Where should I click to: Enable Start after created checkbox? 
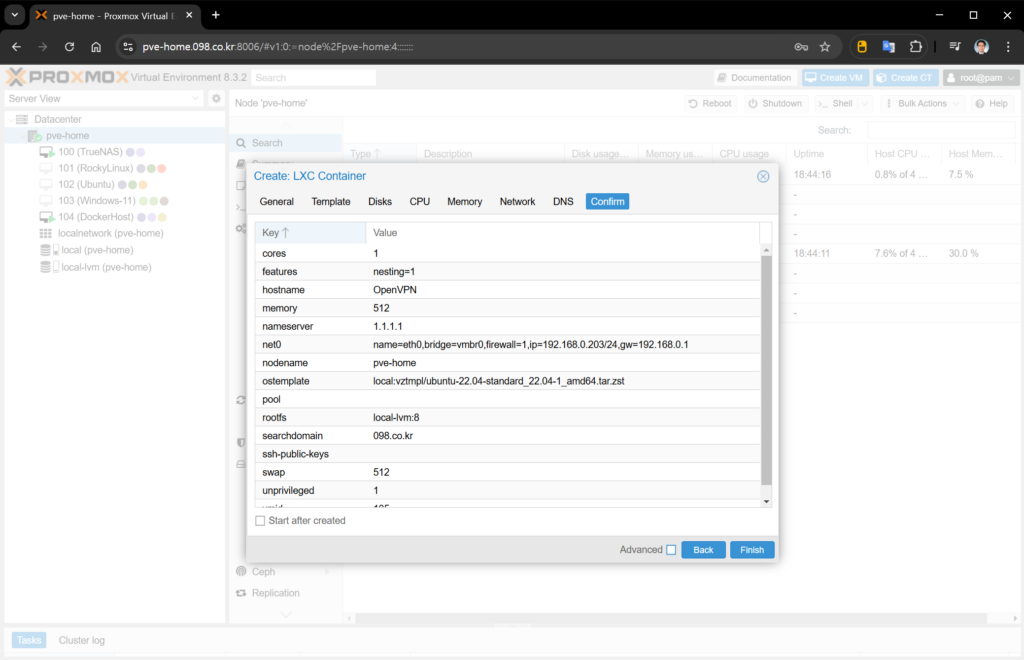pos(261,521)
